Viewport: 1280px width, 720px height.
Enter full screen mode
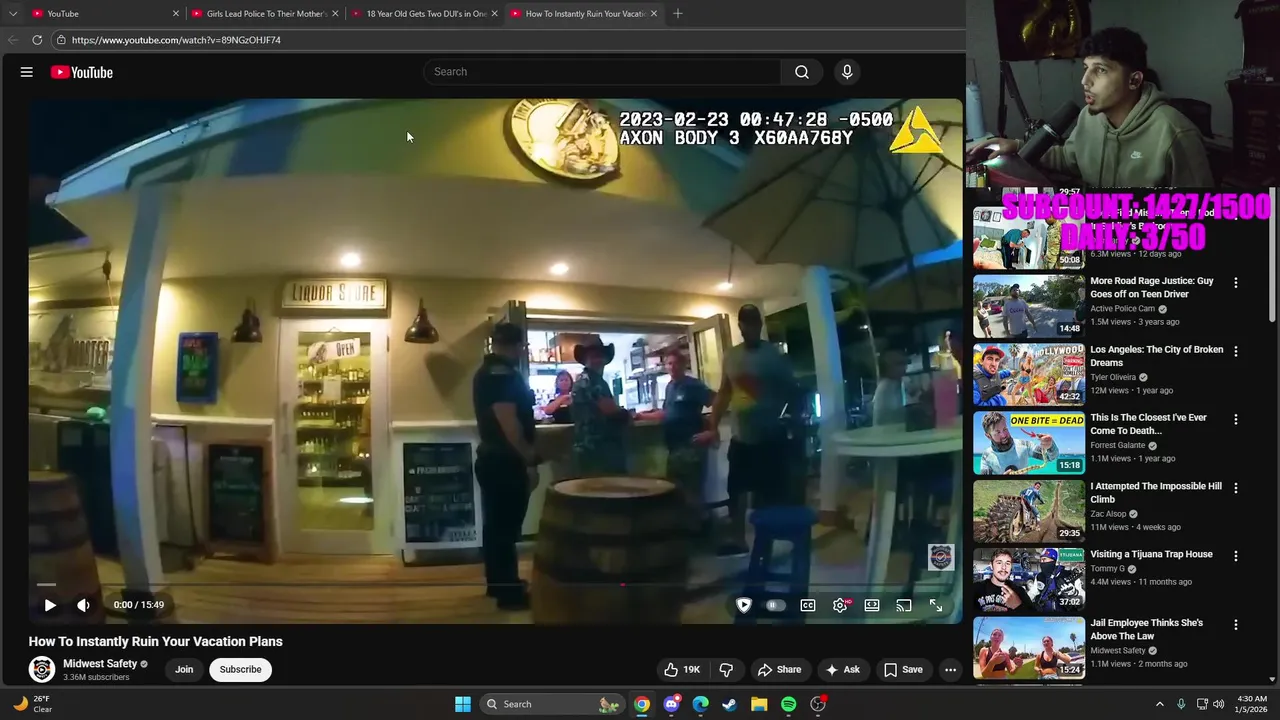click(936, 605)
